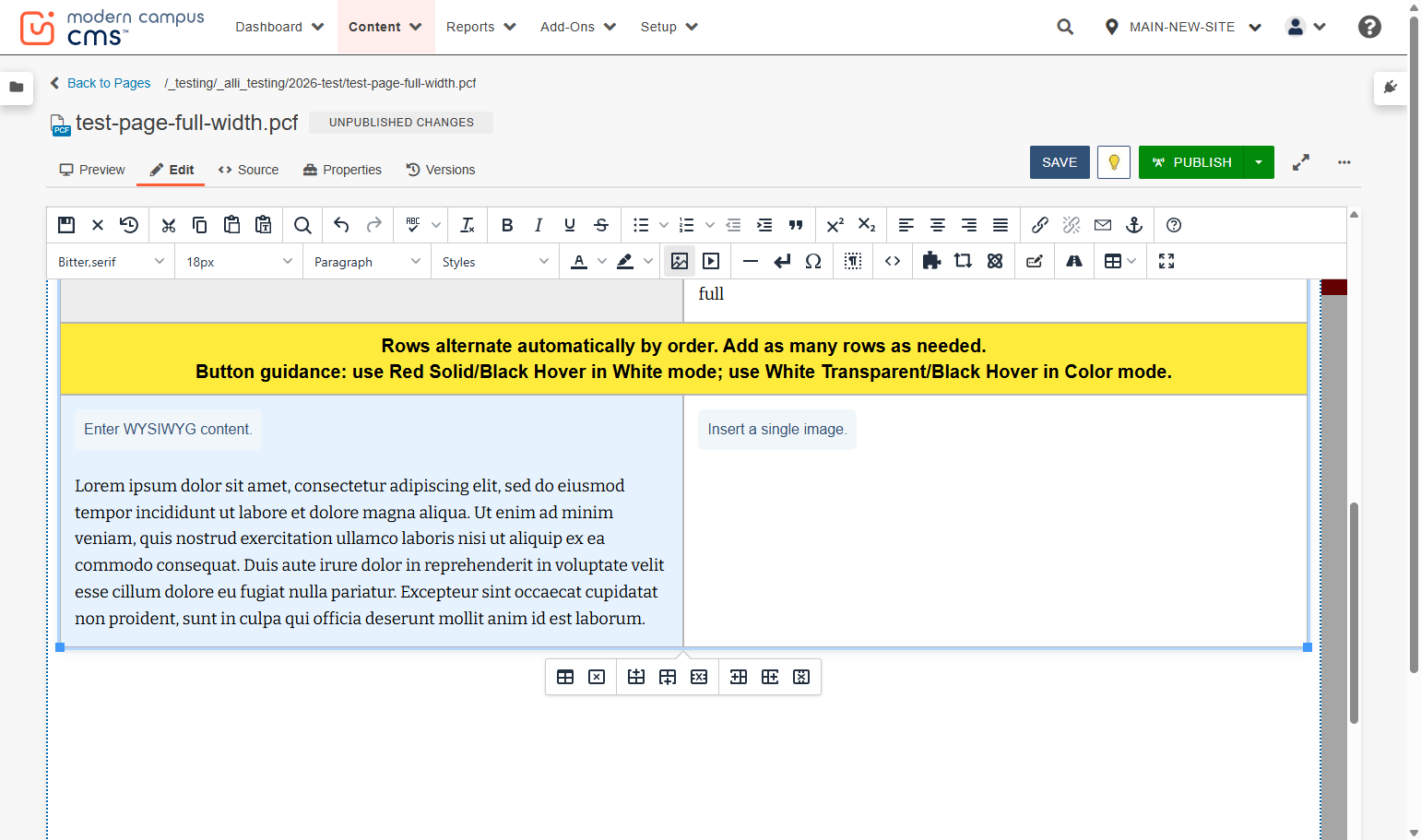
Task: Toggle underline formatting
Action: click(x=570, y=225)
